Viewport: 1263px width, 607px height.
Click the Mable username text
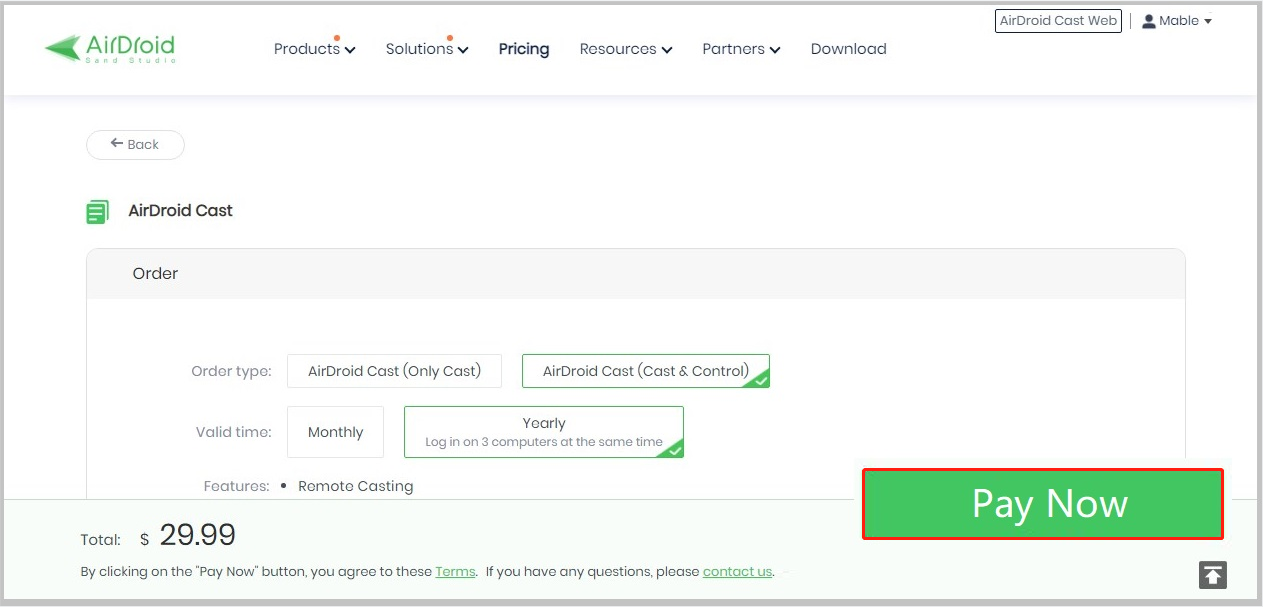pyautogui.click(x=1179, y=21)
